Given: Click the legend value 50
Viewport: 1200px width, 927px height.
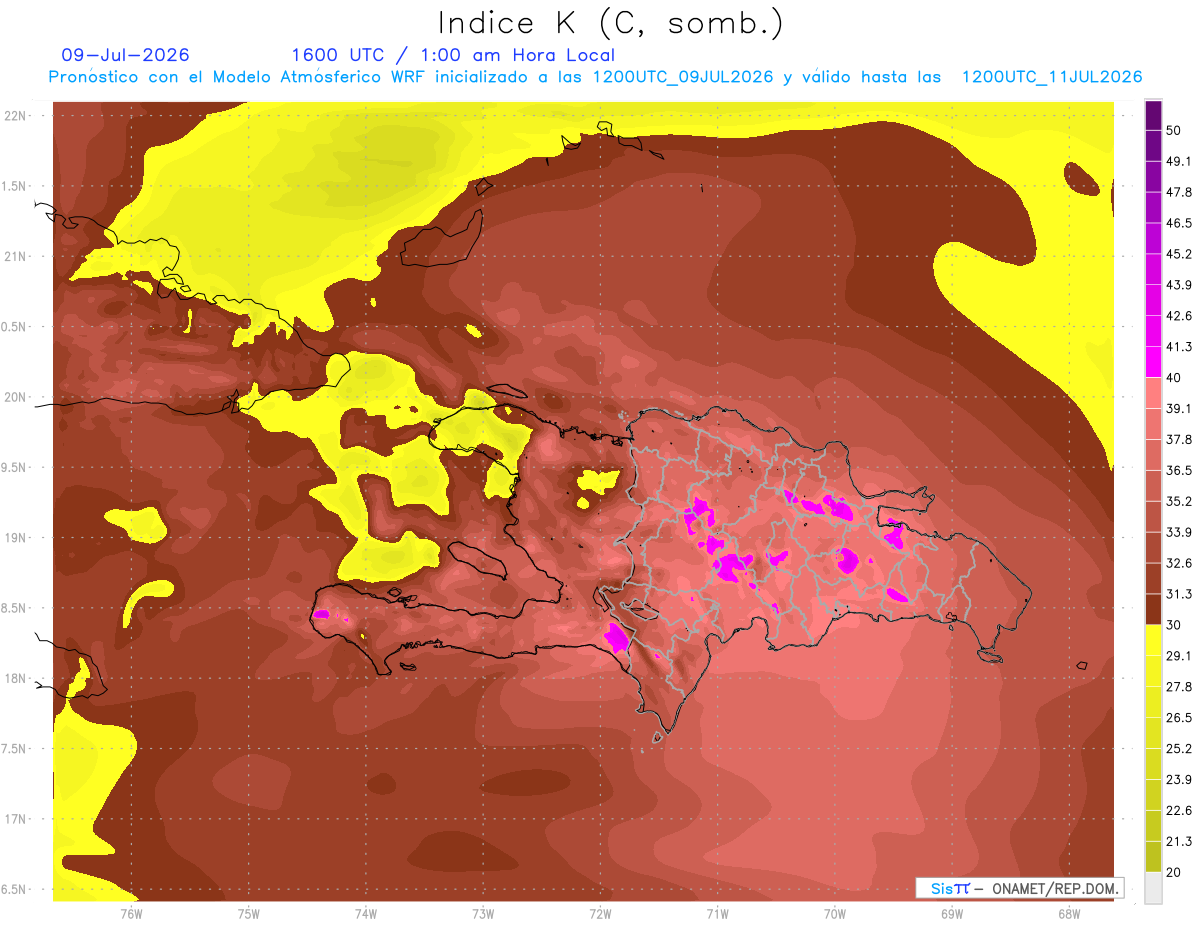Looking at the screenshot, I should (x=1173, y=130).
